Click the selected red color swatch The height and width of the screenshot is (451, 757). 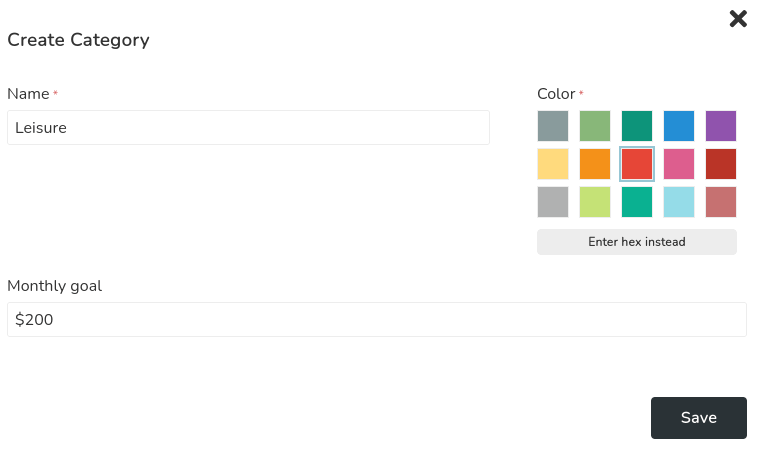click(x=637, y=164)
